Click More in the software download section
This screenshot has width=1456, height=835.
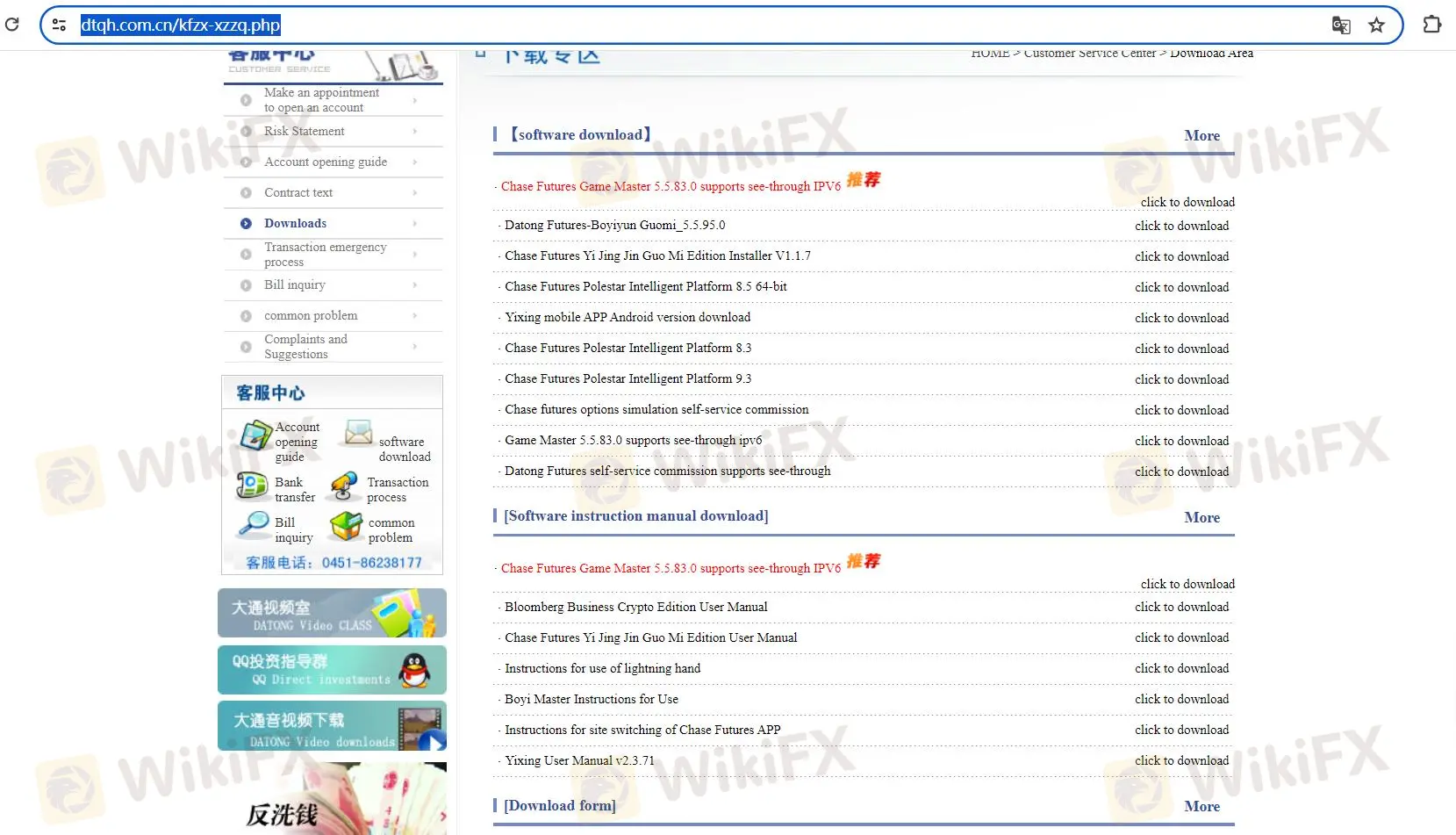pyautogui.click(x=1201, y=135)
